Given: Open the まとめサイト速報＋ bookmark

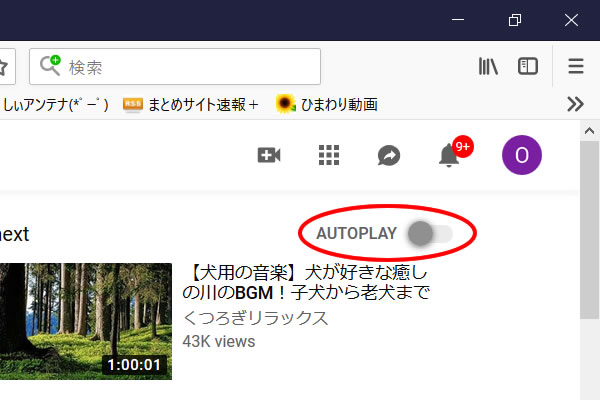Looking at the screenshot, I should (x=192, y=103).
